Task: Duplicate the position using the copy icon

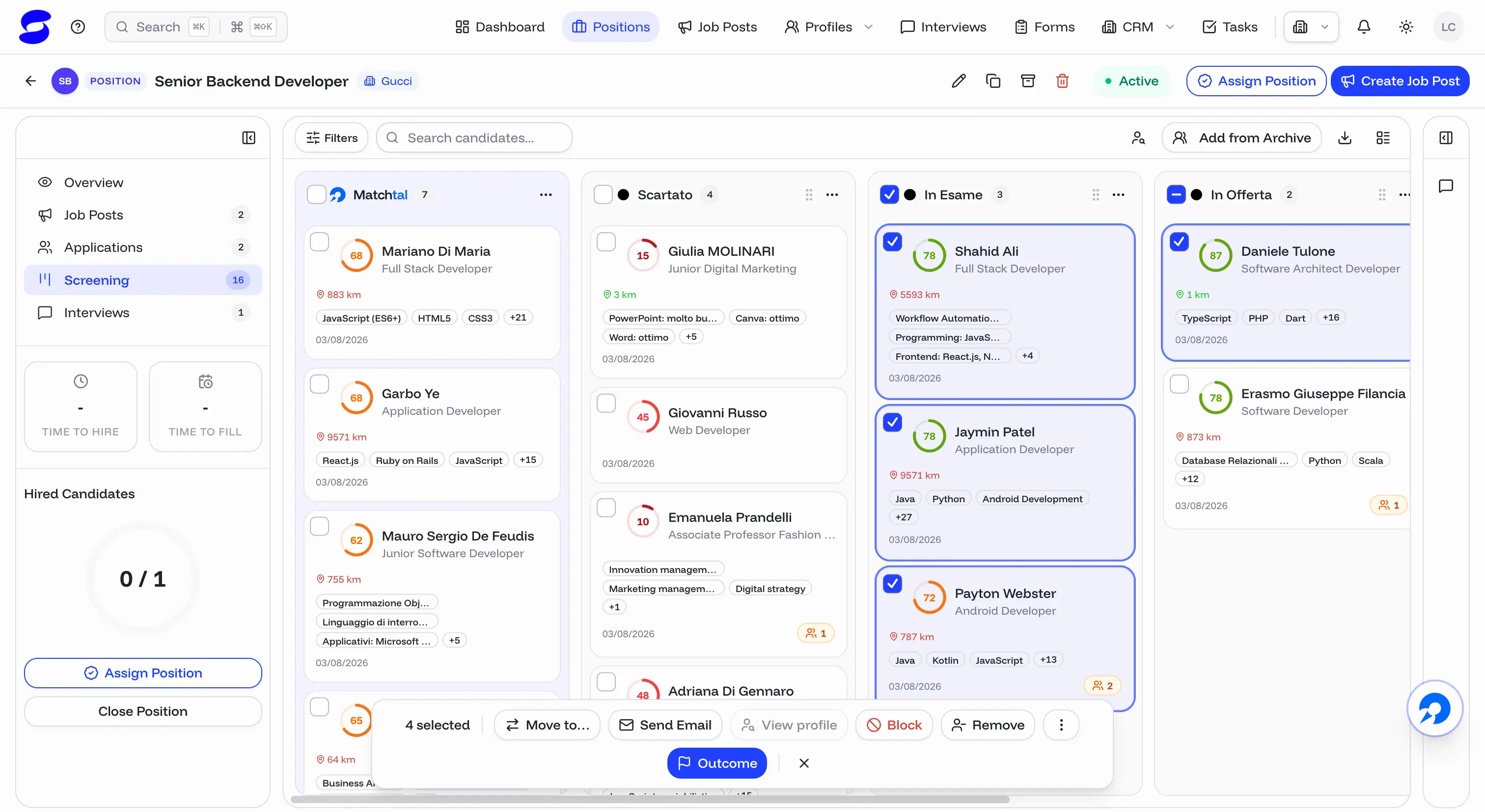Action: [992, 81]
